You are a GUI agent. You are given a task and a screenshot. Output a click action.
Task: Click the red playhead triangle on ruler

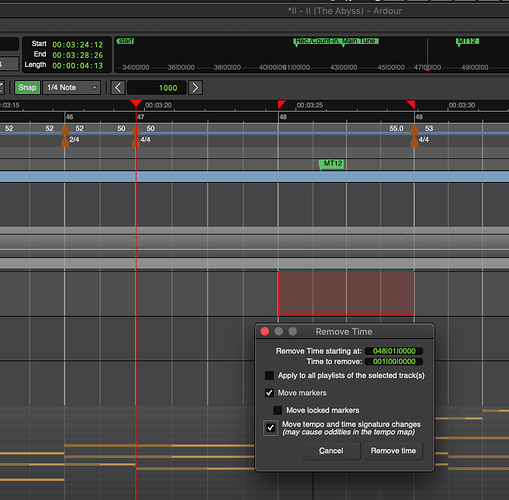(x=136, y=103)
